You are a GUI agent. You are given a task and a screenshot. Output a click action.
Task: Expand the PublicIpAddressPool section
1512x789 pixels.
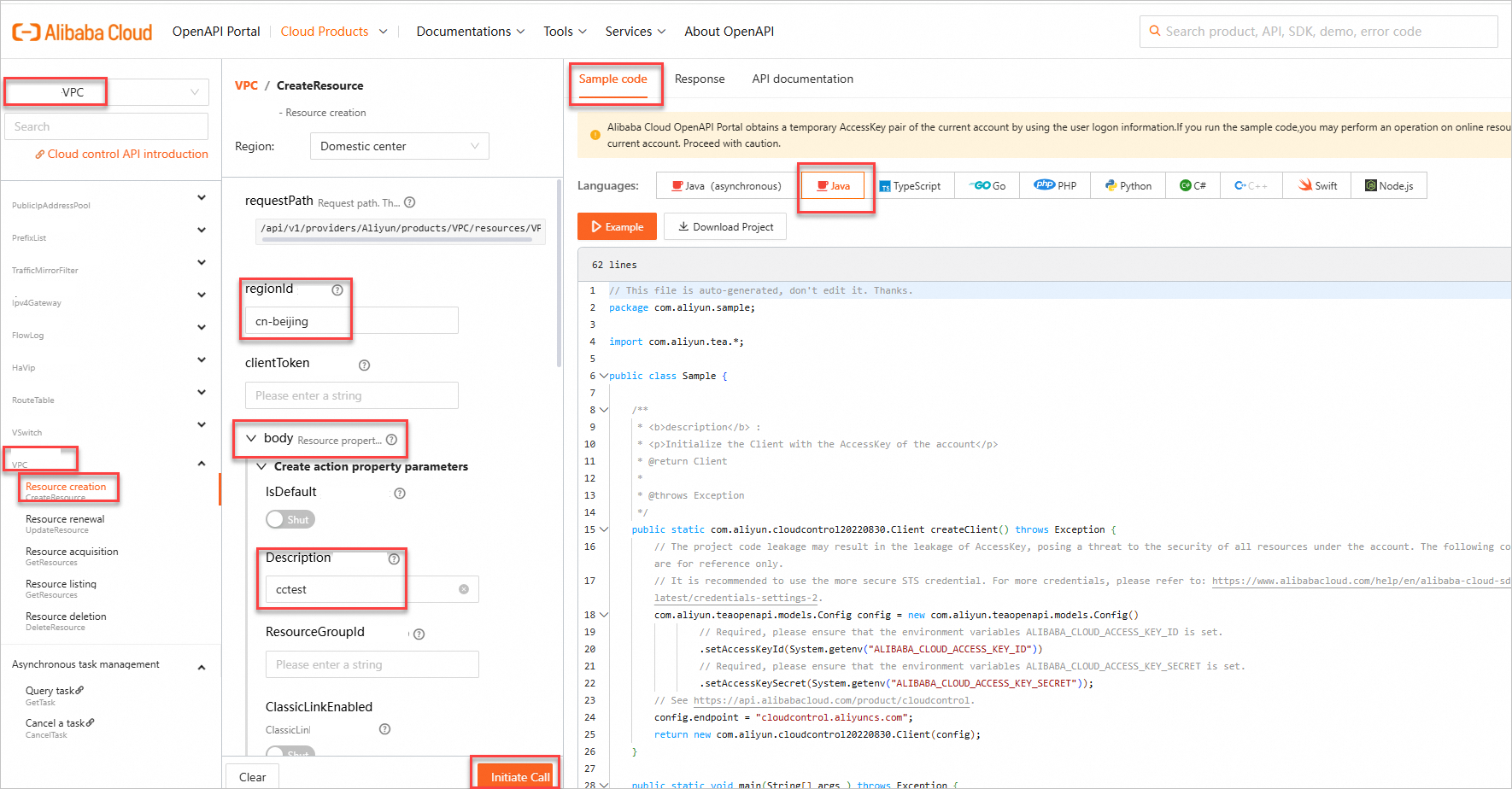[x=202, y=198]
